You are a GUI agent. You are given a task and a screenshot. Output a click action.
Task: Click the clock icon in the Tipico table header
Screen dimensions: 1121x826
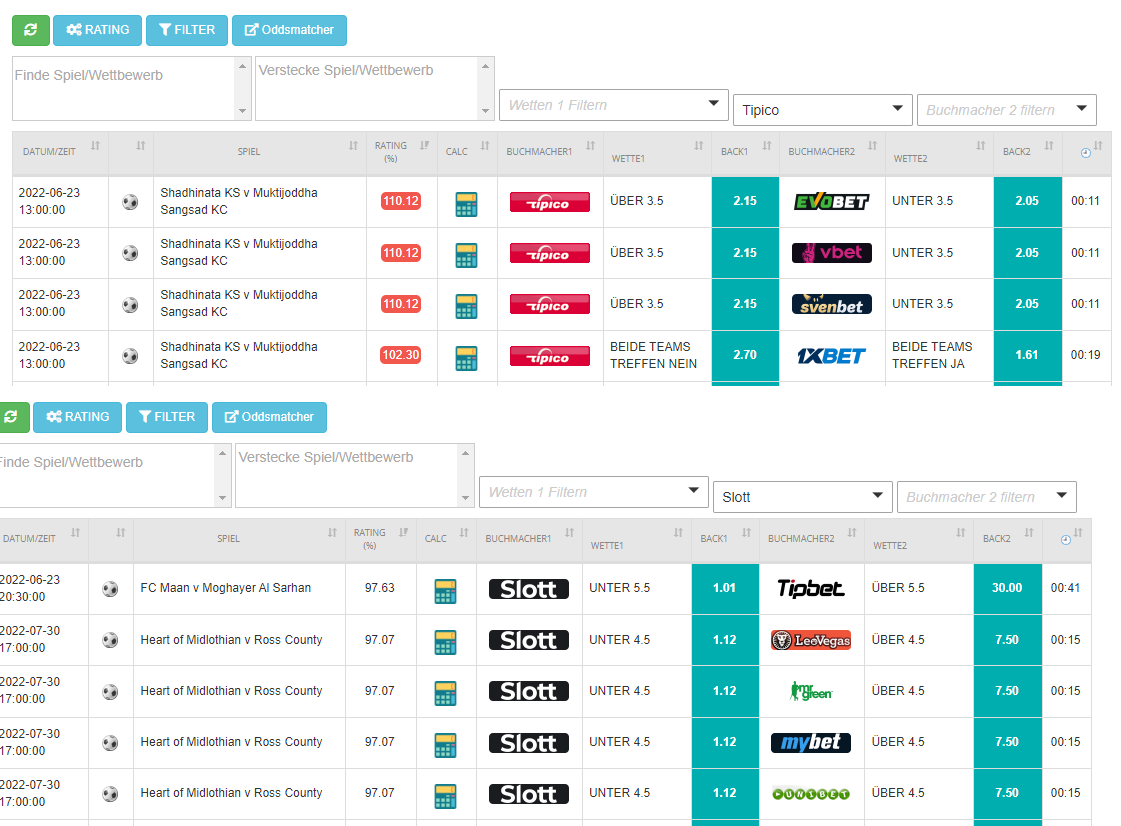click(1086, 153)
